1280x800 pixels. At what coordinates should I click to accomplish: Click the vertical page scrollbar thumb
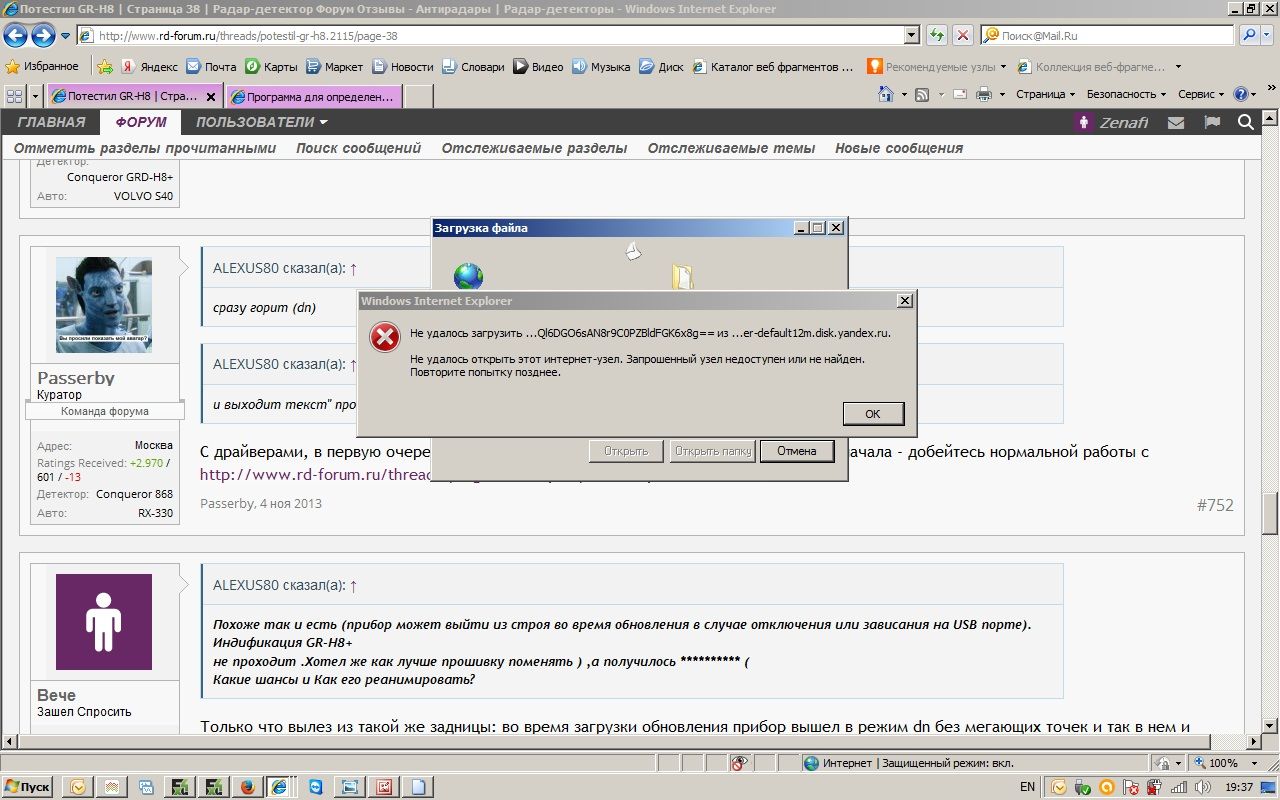tap(1270, 514)
